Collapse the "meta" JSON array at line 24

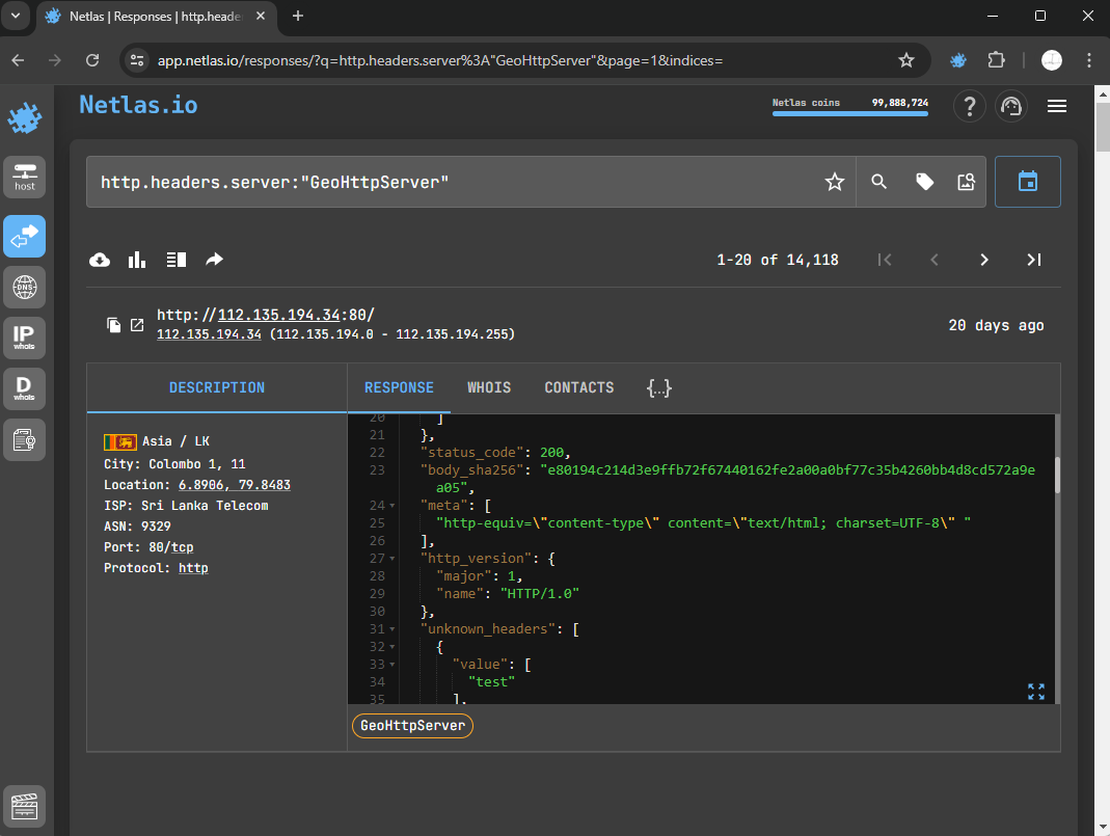click(392, 506)
